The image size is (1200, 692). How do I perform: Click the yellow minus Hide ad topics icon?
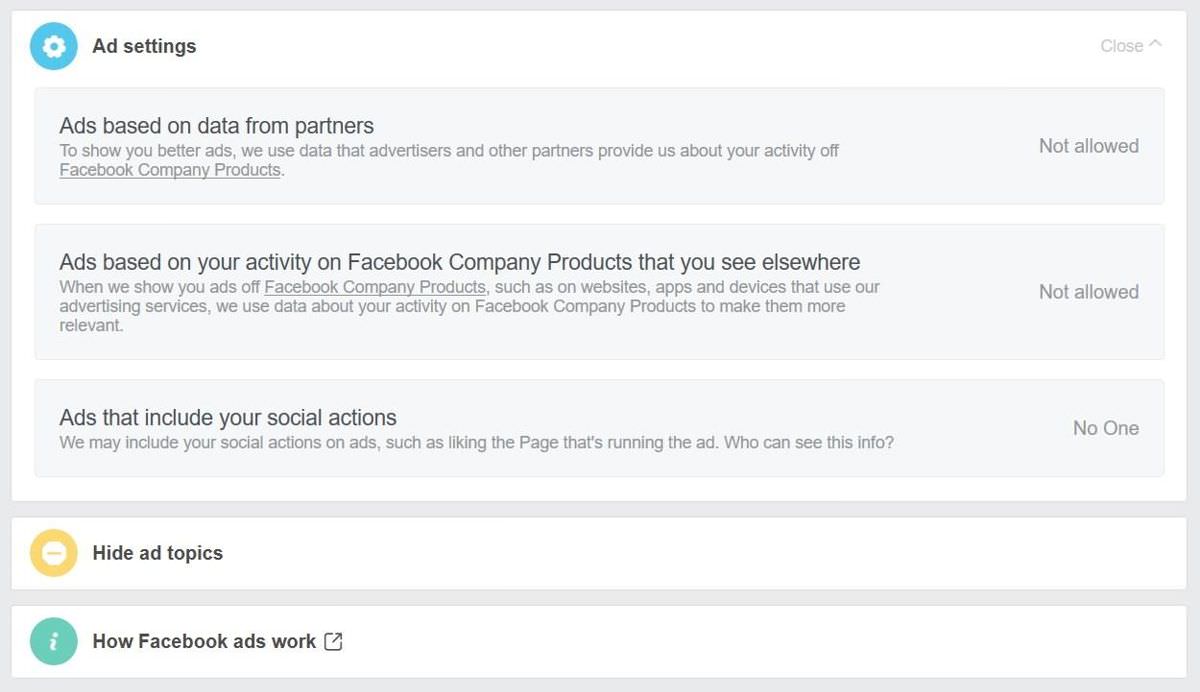[54, 553]
